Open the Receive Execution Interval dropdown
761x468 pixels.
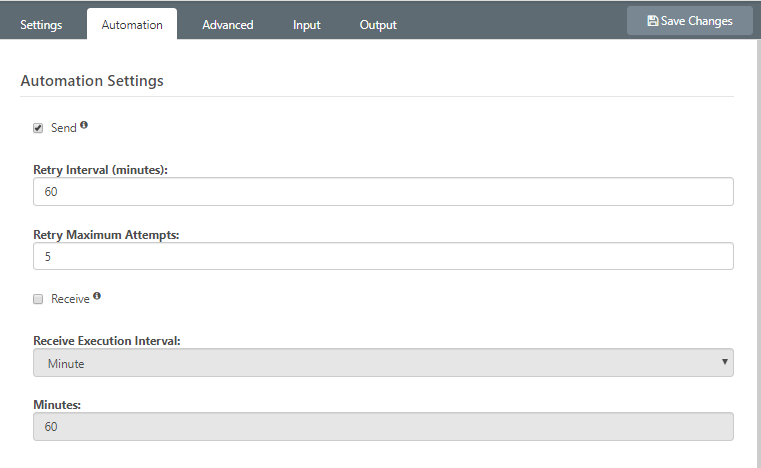(383, 363)
